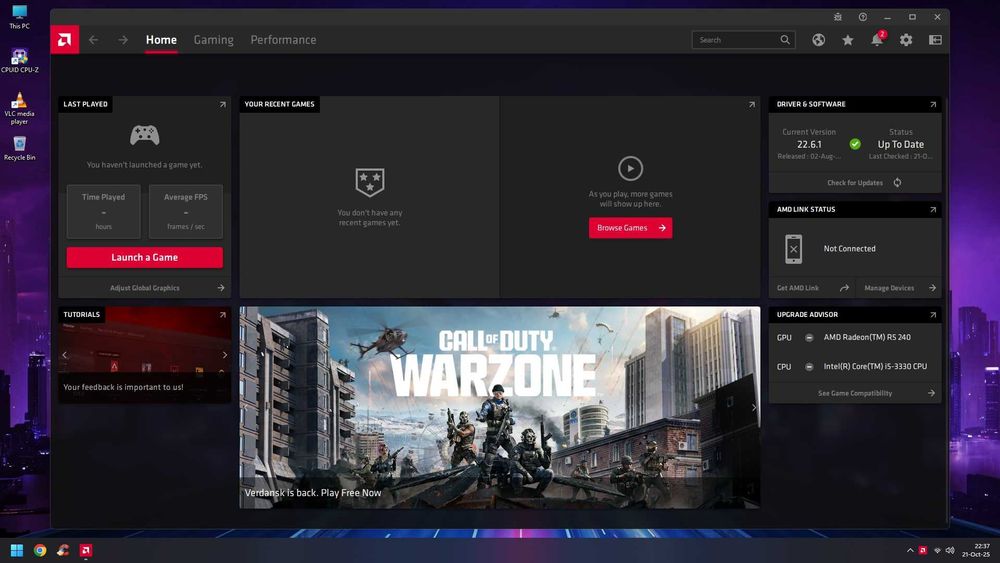
Task: Click the Up To Date status text
Action: click(x=901, y=145)
